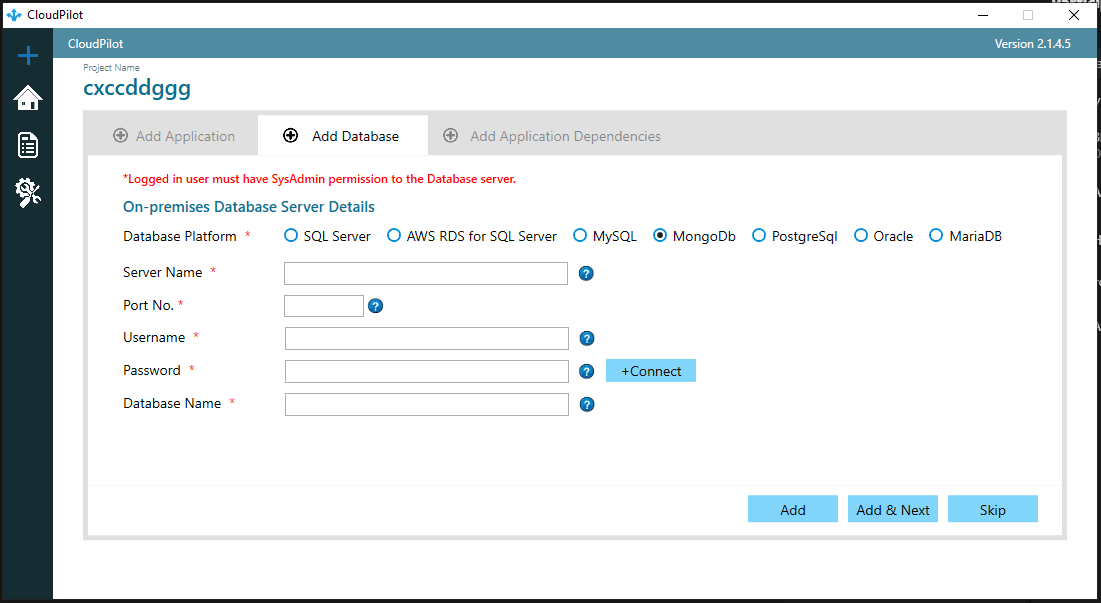Click the red SysAdmin permission notice
Image resolution: width=1101 pixels, height=603 pixels.
(x=319, y=179)
